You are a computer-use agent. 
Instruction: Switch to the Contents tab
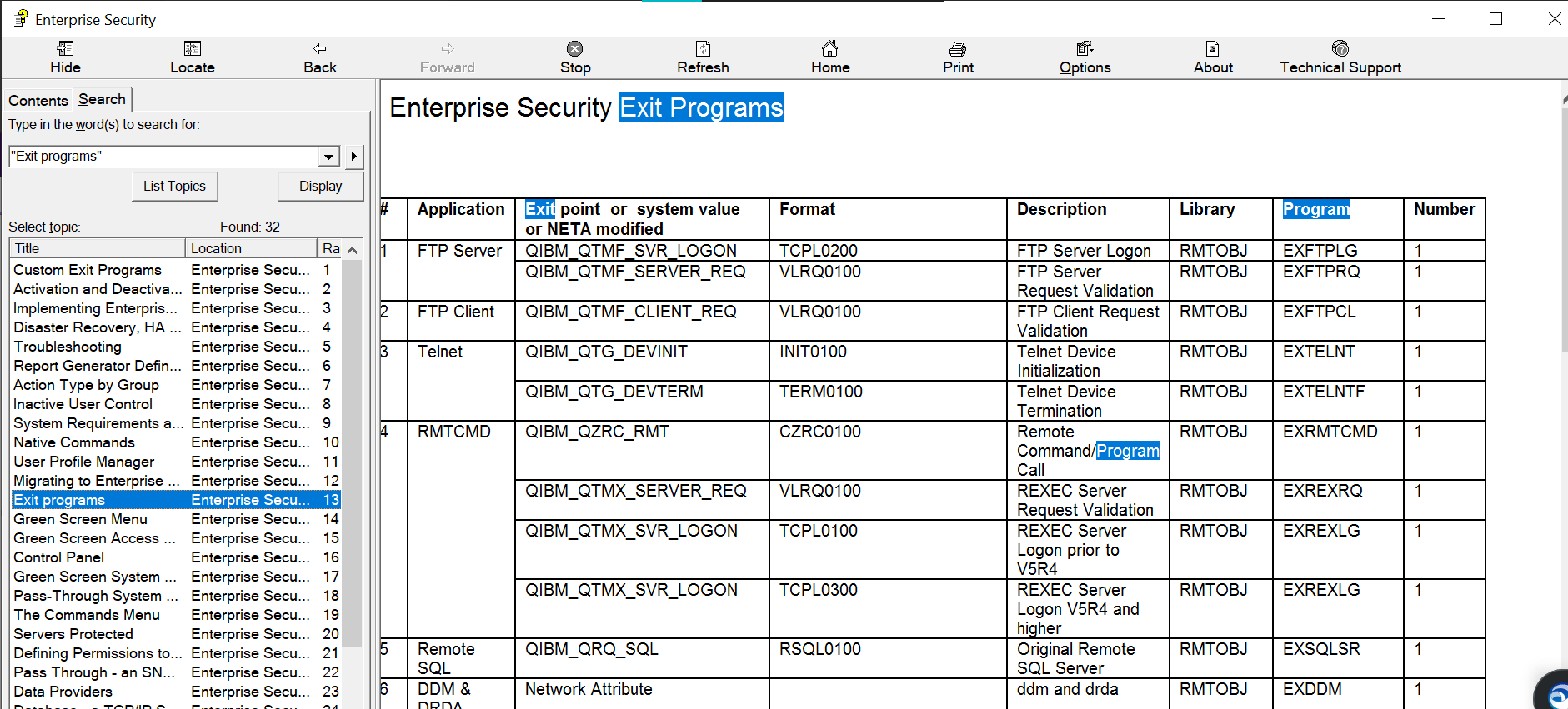click(x=38, y=101)
